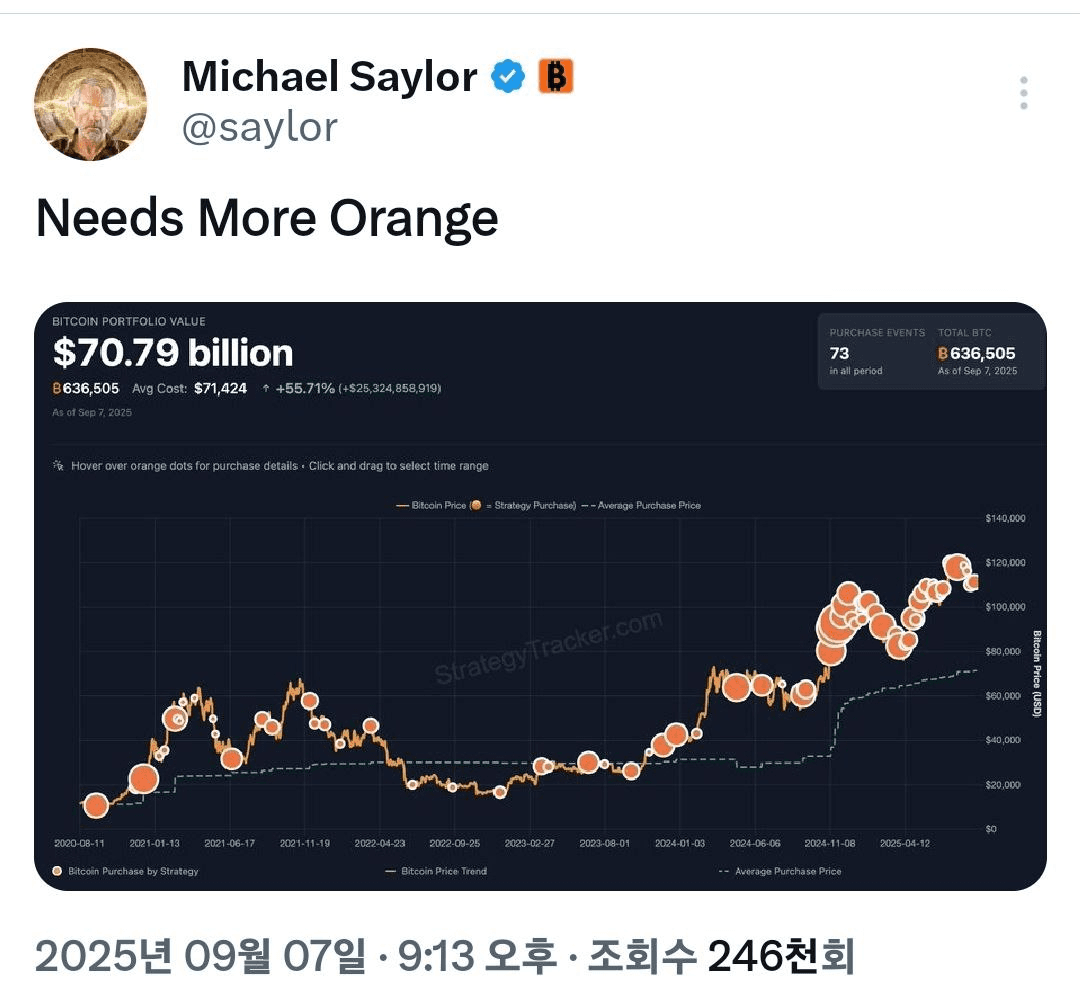This screenshot has height=998, width=1080.
Task: Click the Strategy Purchase orange legend dot above the chart
Action: (475, 506)
